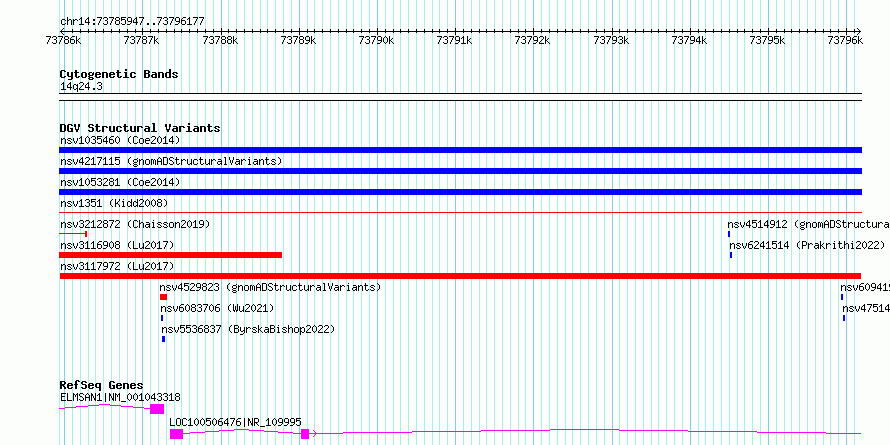Select the DGV Structural Variants track title
Image resolution: width=890 pixels, height=445 pixels.
coord(140,128)
